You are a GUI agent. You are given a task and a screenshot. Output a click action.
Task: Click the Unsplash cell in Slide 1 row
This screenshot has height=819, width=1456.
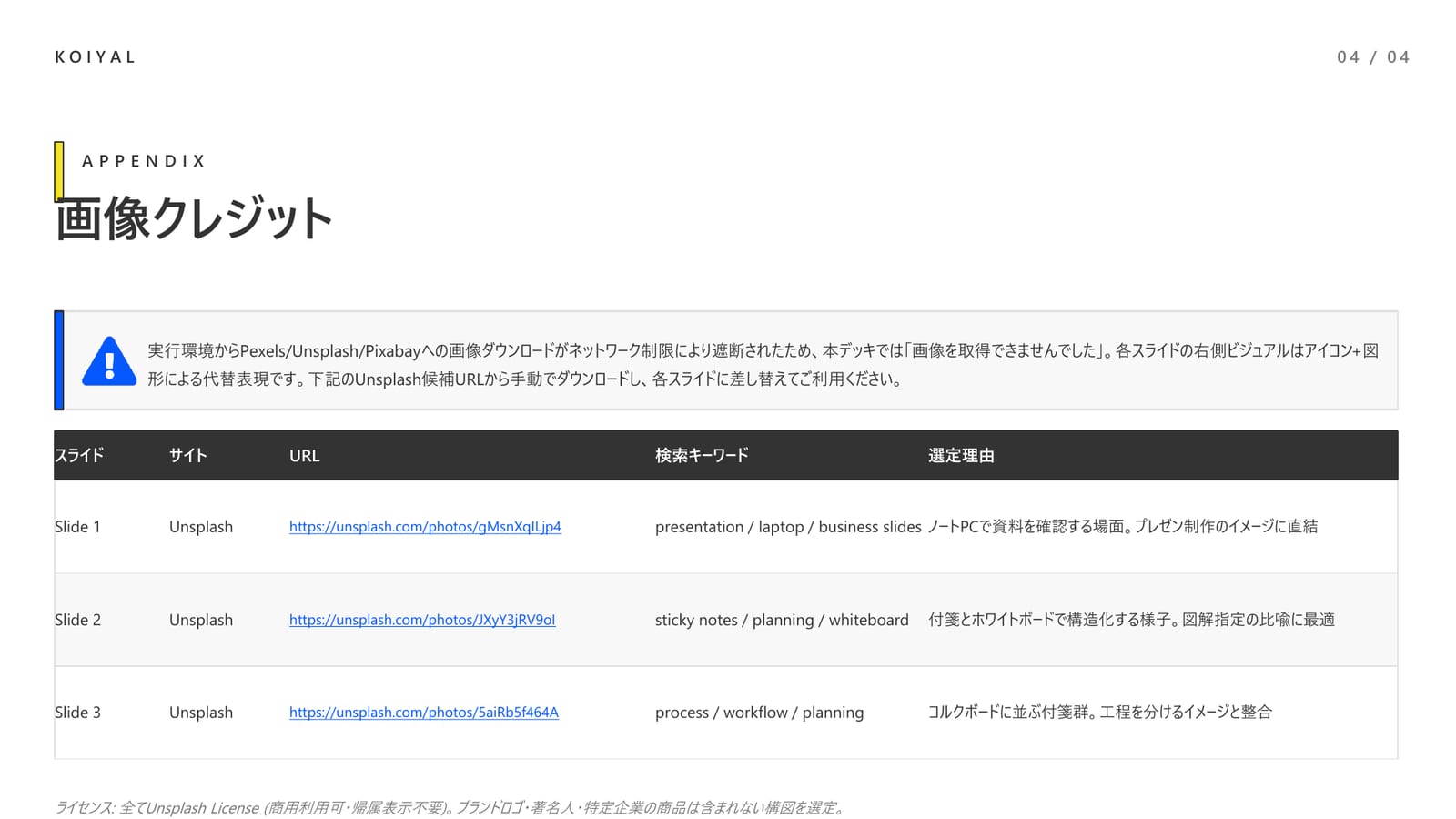pyautogui.click(x=201, y=527)
